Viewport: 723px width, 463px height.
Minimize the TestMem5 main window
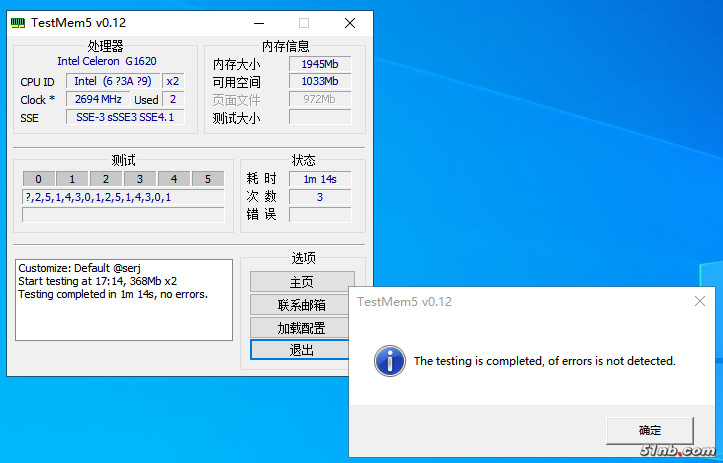258,22
